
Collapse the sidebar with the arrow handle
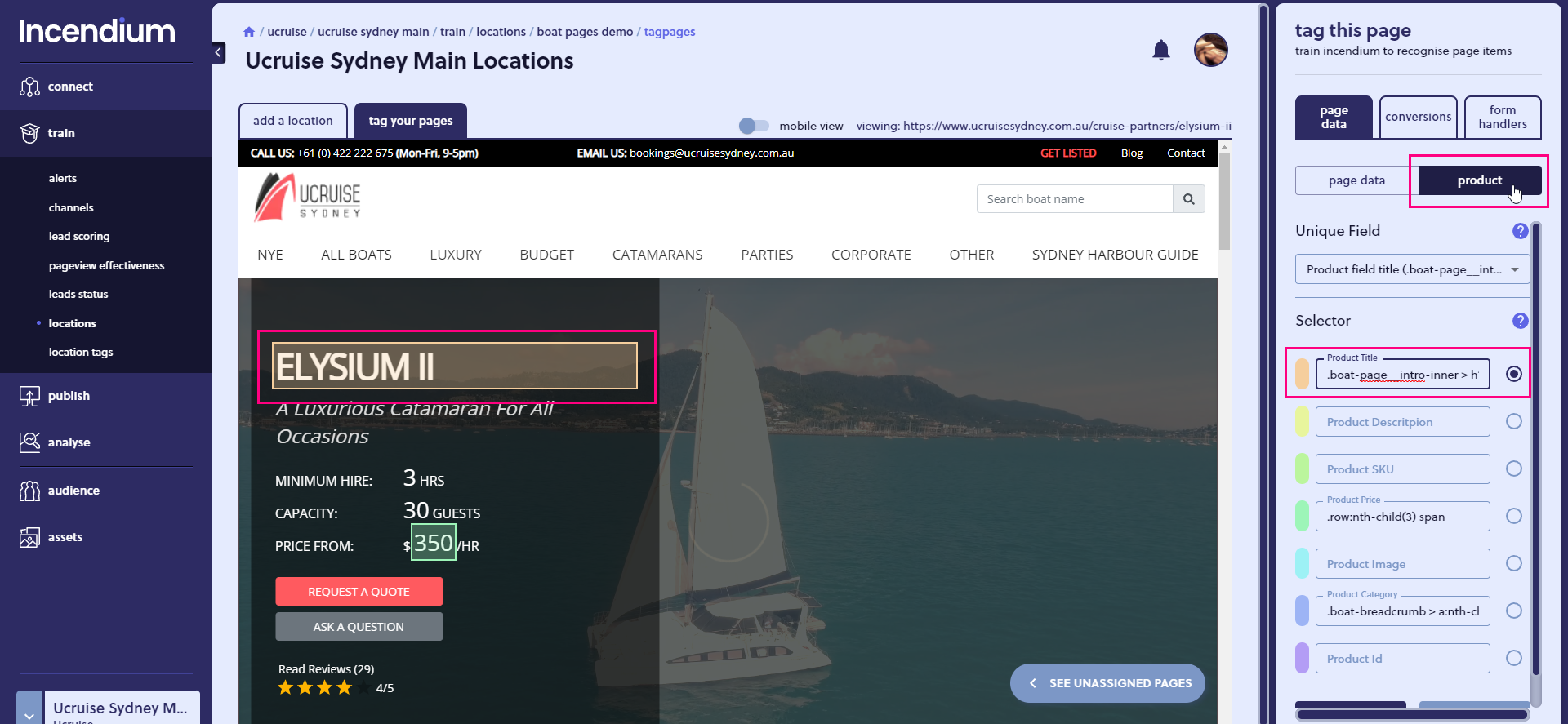[218, 52]
